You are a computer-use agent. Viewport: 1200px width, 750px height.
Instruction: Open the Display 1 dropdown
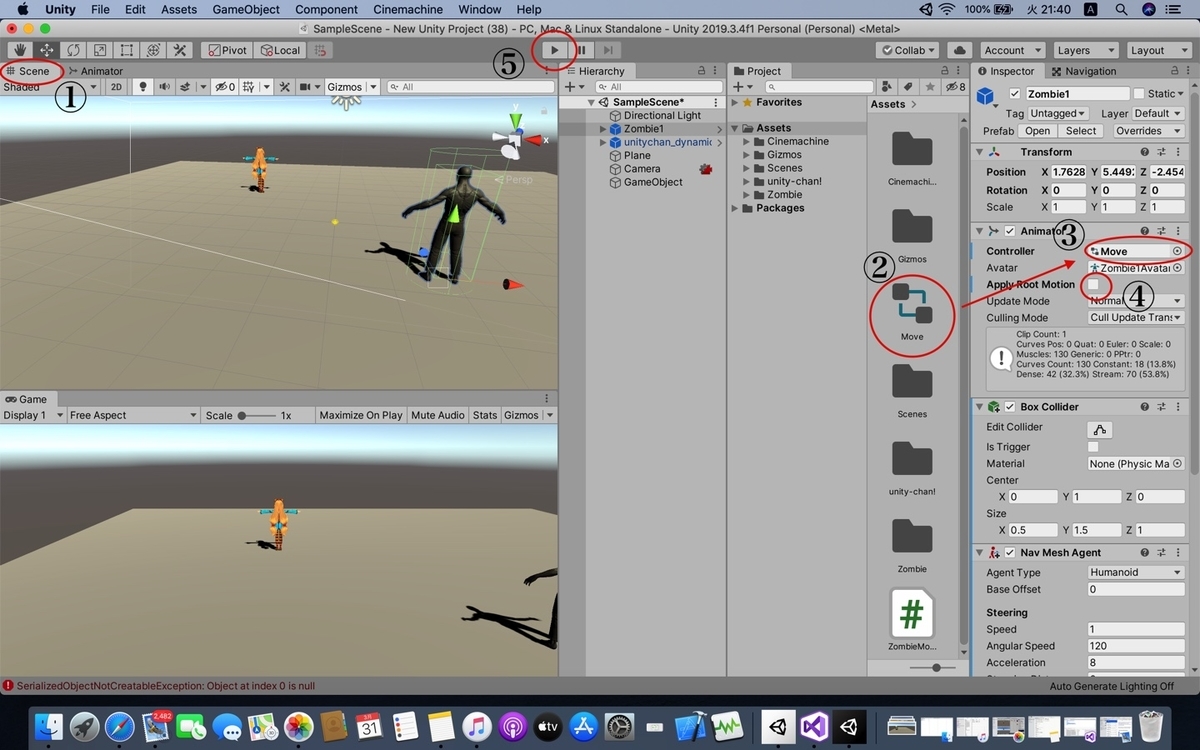[x=33, y=415]
